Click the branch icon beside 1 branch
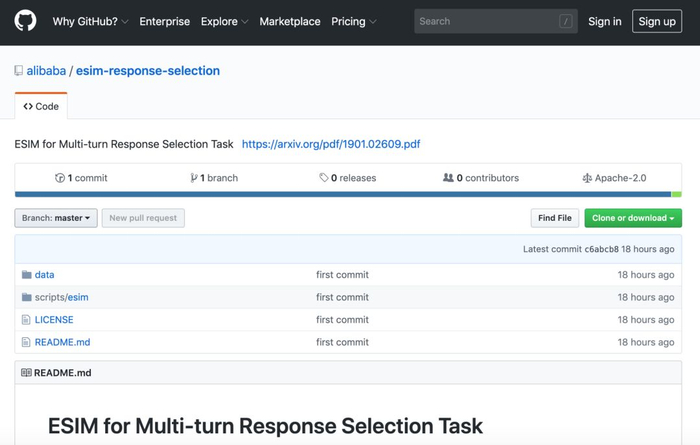 [194, 178]
